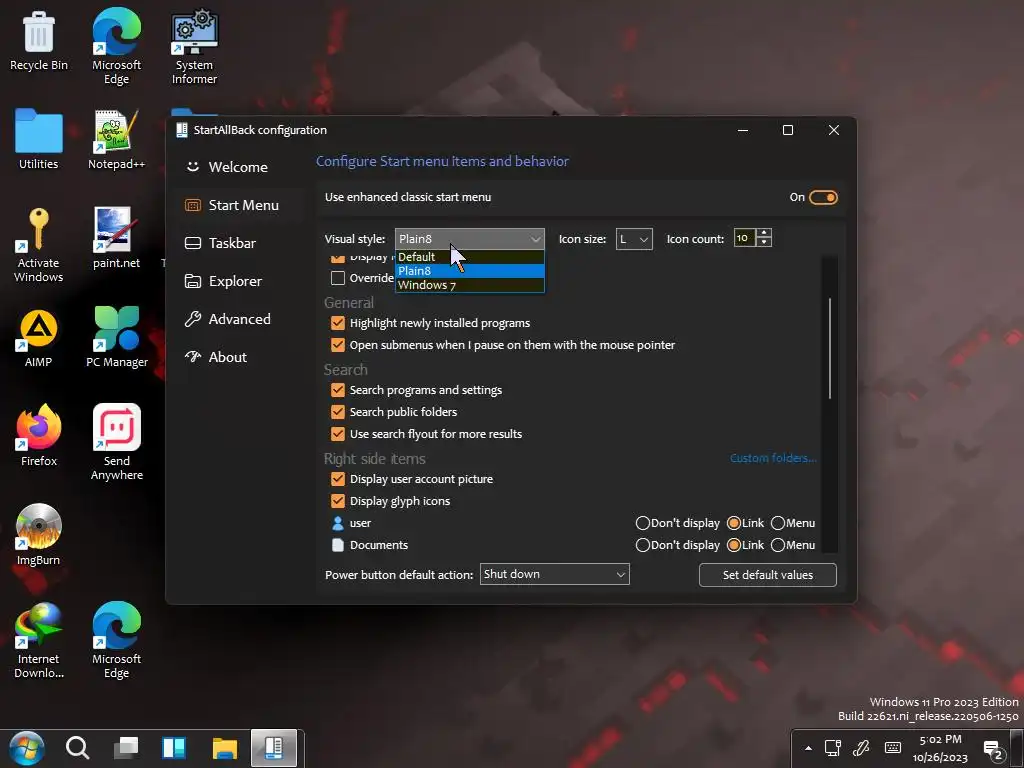Launch PC Manager from the desktop
Viewport: 1024px width, 768px height.
tap(116, 338)
